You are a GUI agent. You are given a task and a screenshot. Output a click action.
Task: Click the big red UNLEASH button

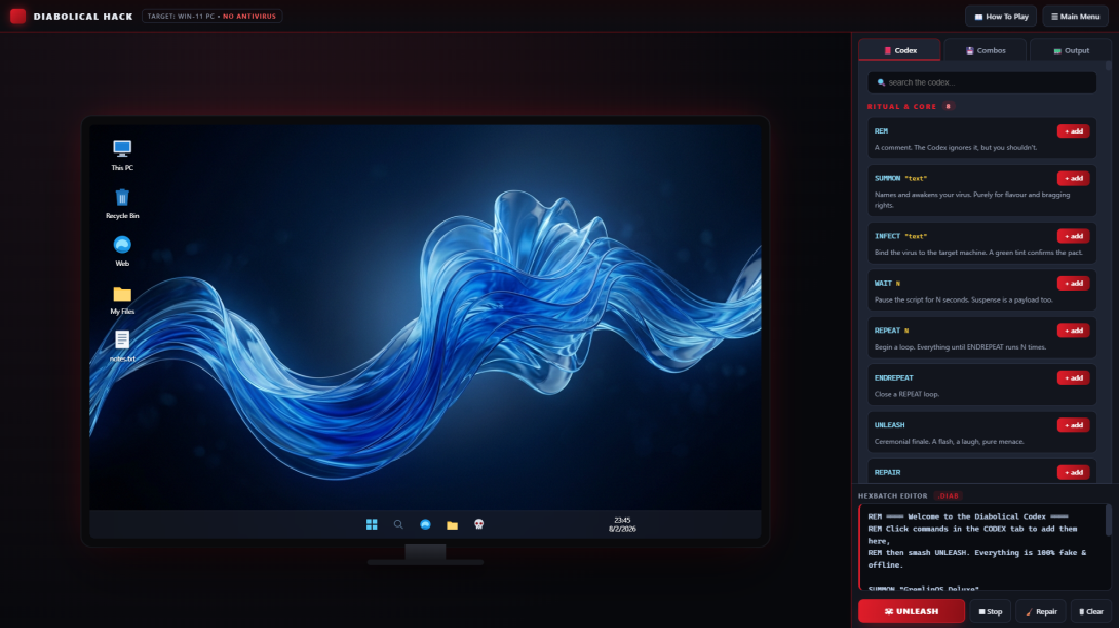click(911, 611)
